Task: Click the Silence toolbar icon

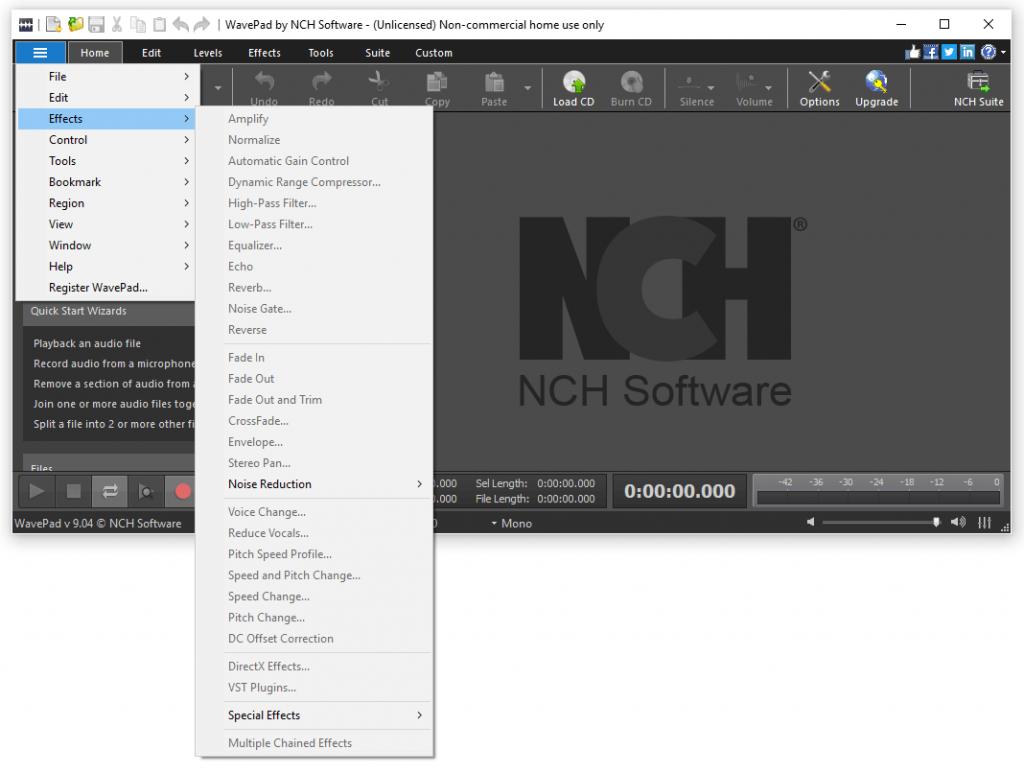Action: pos(696,88)
